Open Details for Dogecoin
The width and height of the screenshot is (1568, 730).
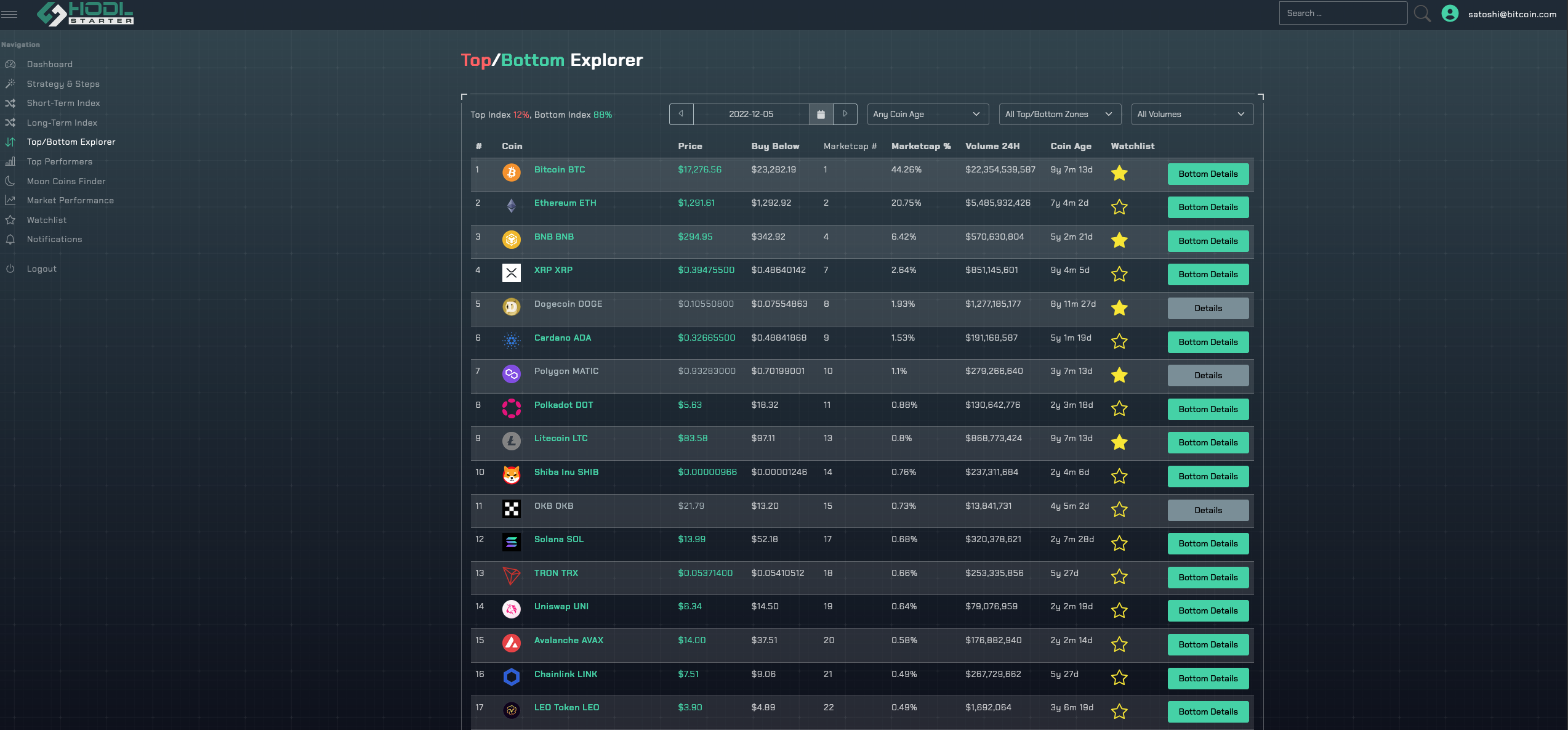1208,308
